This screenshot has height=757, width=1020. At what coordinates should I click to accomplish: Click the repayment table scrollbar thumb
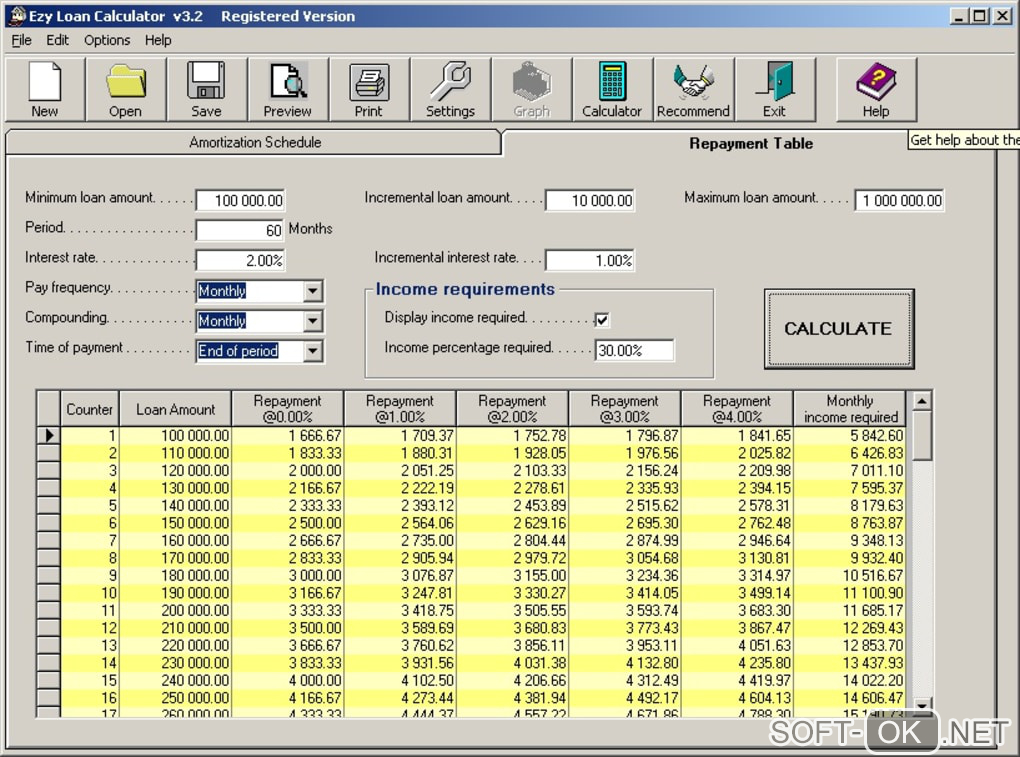(x=921, y=435)
